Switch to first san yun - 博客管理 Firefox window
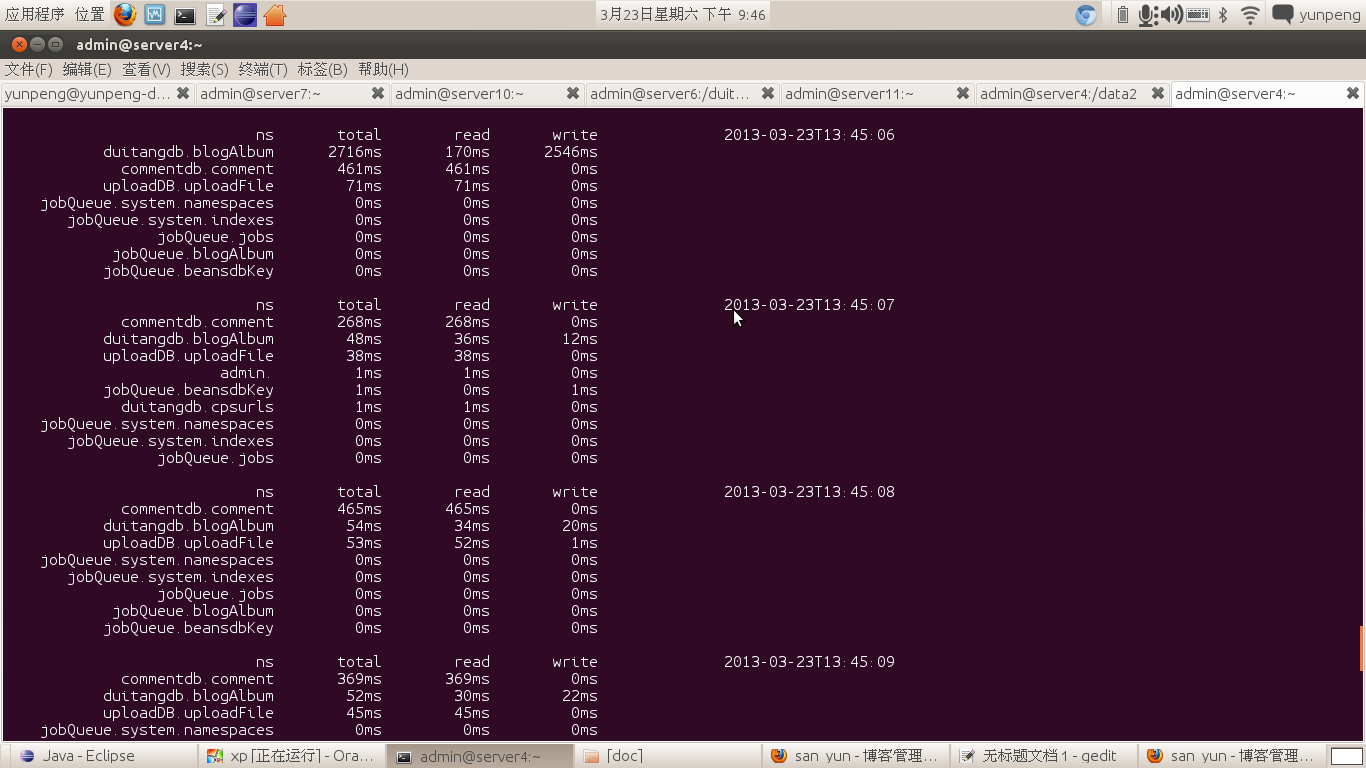This screenshot has width=1366, height=768. click(855, 756)
